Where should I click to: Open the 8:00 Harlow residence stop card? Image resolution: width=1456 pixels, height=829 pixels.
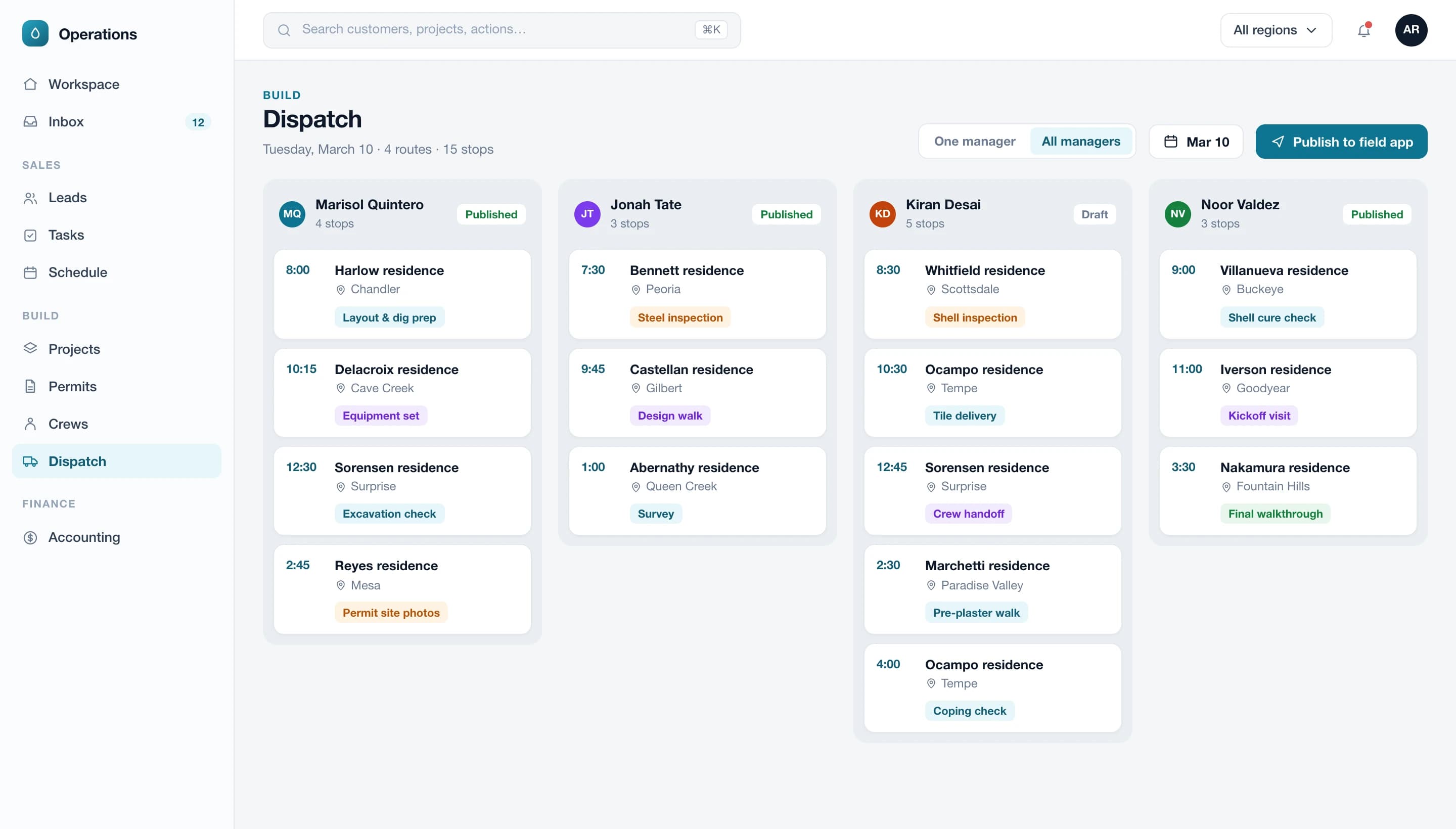coord(402,294)
